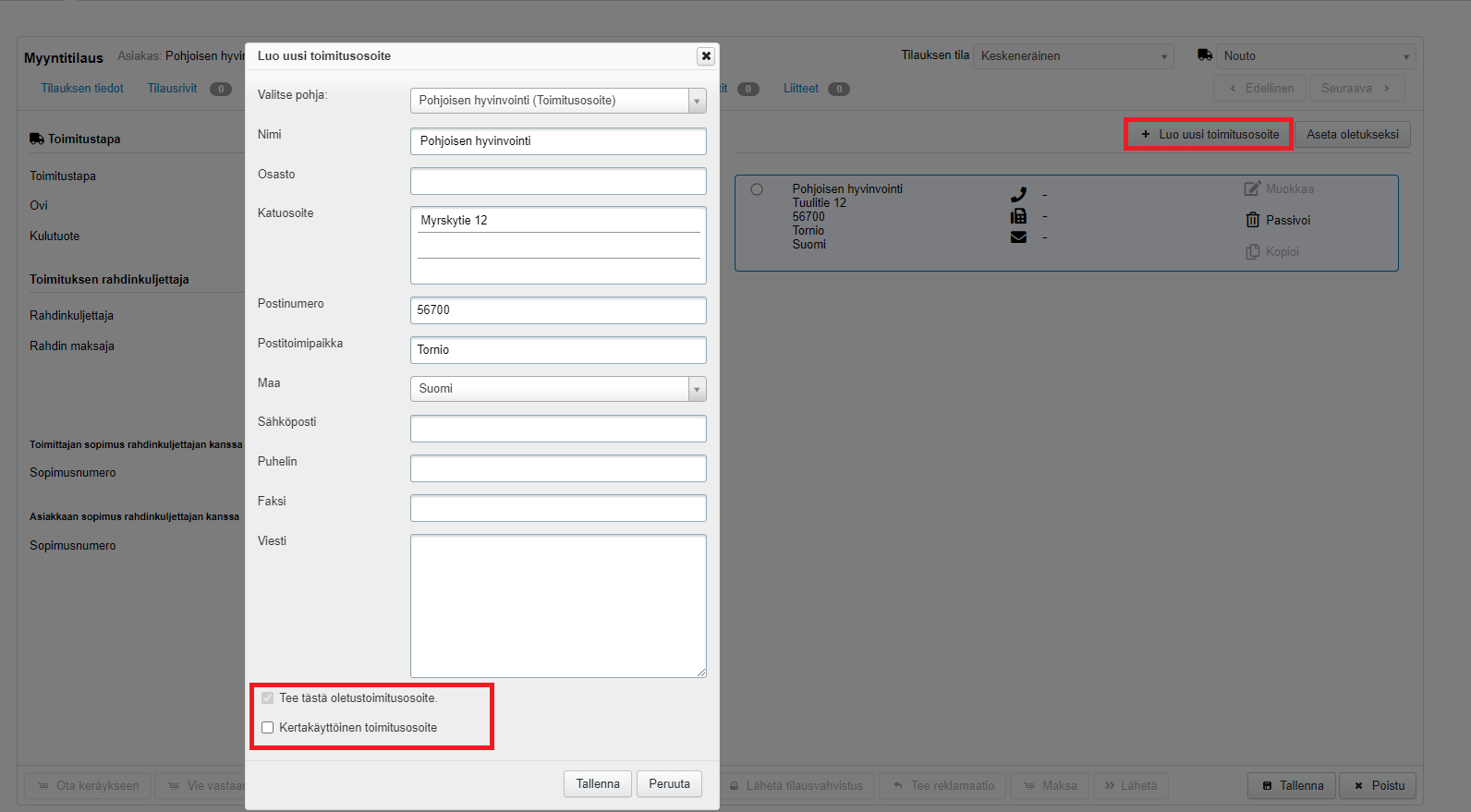Open the Tilauksen tila dropdown

tap(1075, 56)
